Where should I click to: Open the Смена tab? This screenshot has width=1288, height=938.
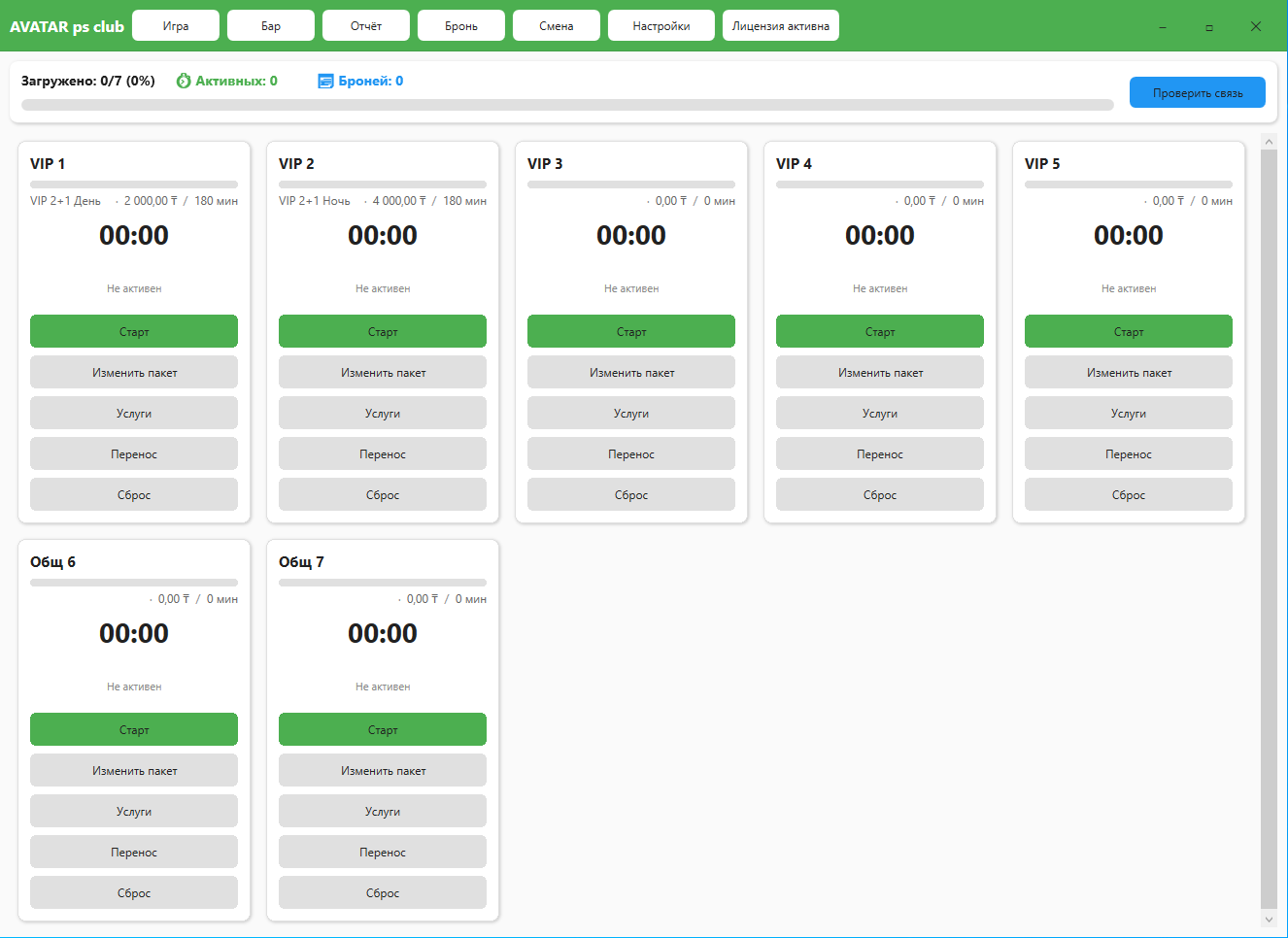coord(557,26)
